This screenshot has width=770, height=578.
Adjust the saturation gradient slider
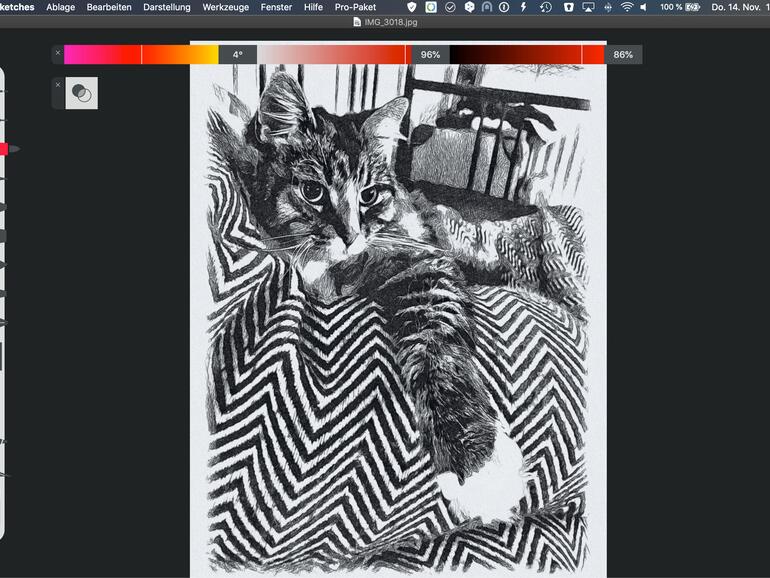tap(334, 55)
